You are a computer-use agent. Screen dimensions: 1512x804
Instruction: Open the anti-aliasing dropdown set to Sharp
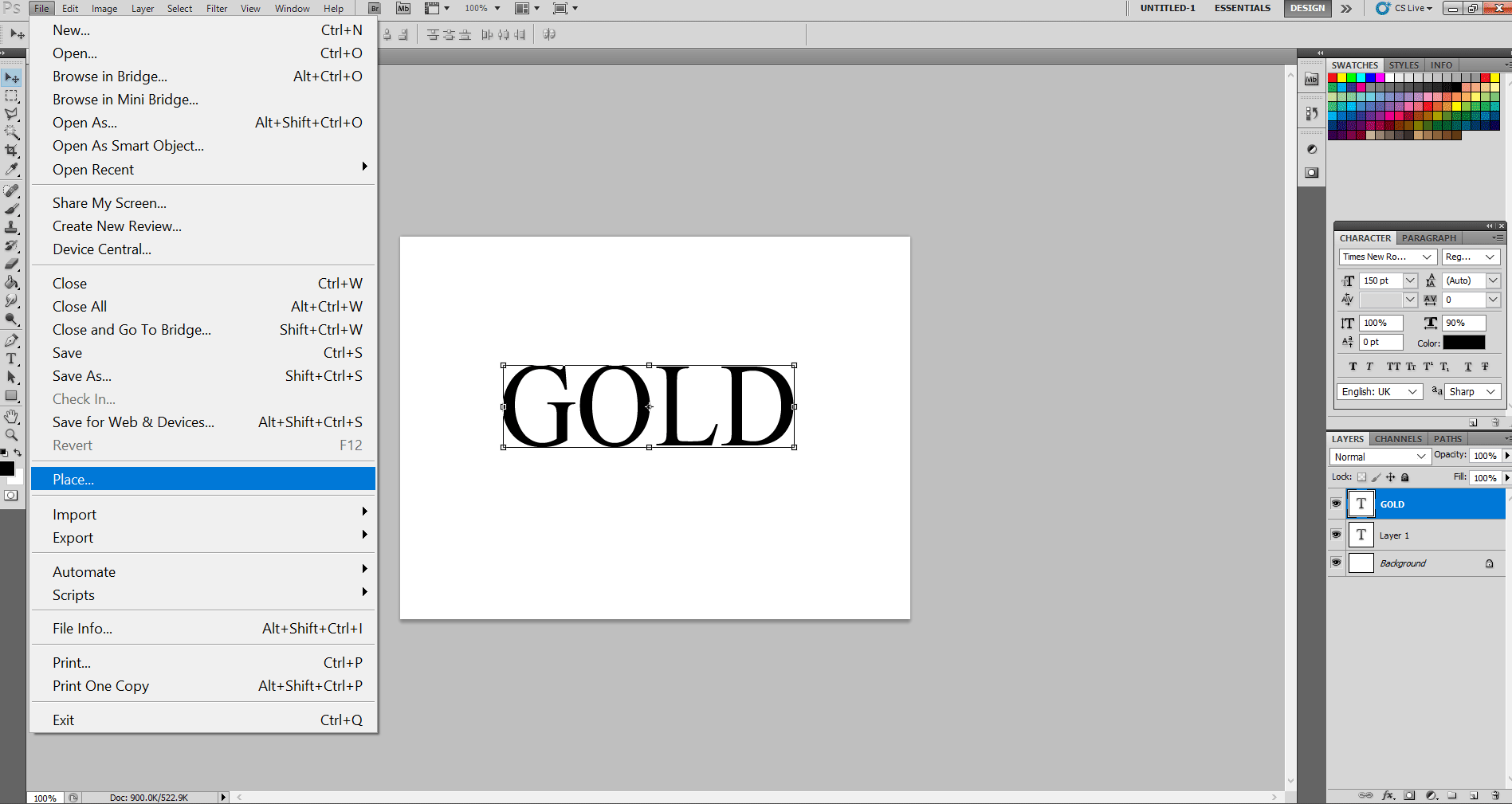click(1471, 391)
